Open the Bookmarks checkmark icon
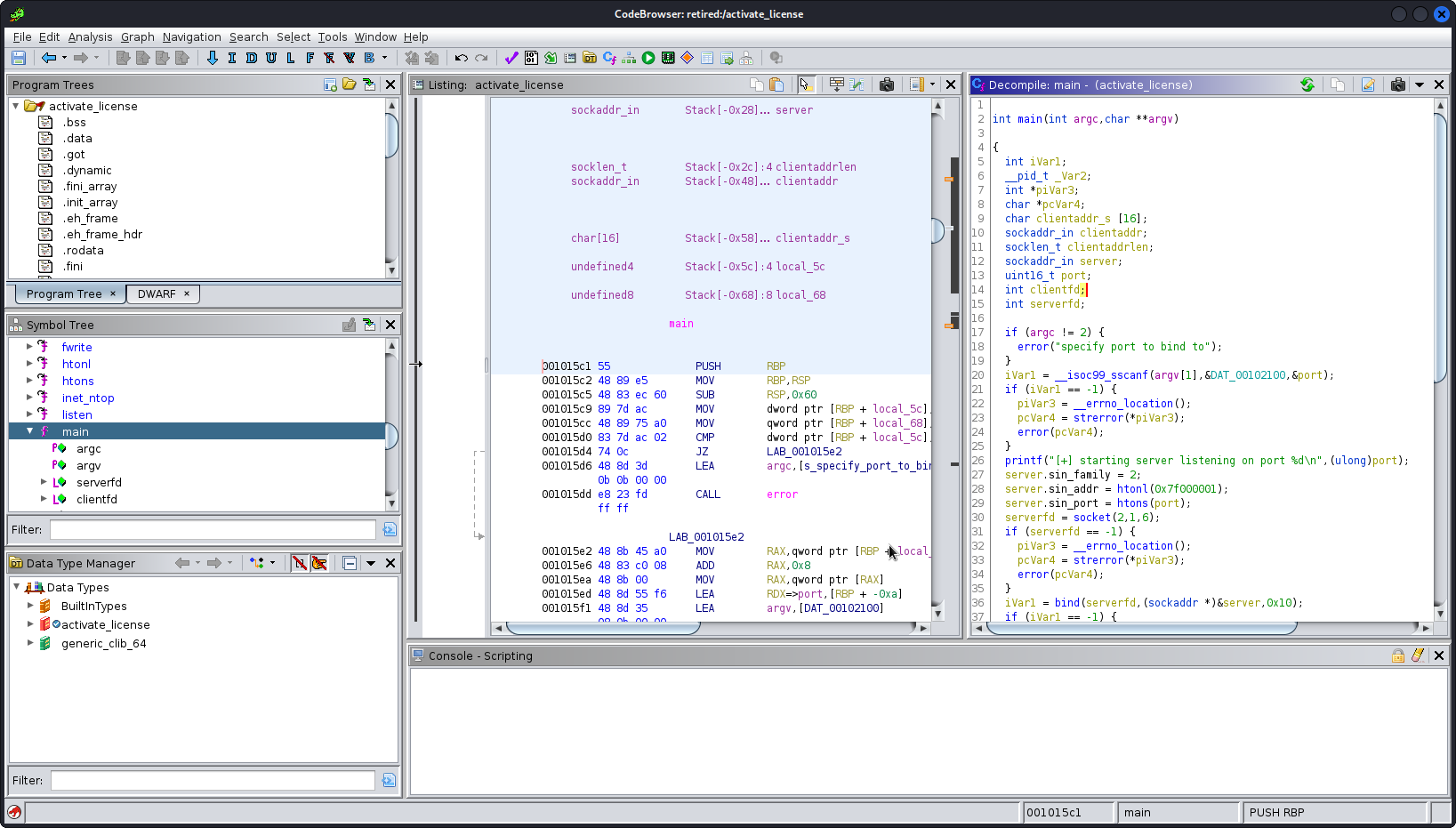This screenshot has height=828, width=1456. point(511,58)
